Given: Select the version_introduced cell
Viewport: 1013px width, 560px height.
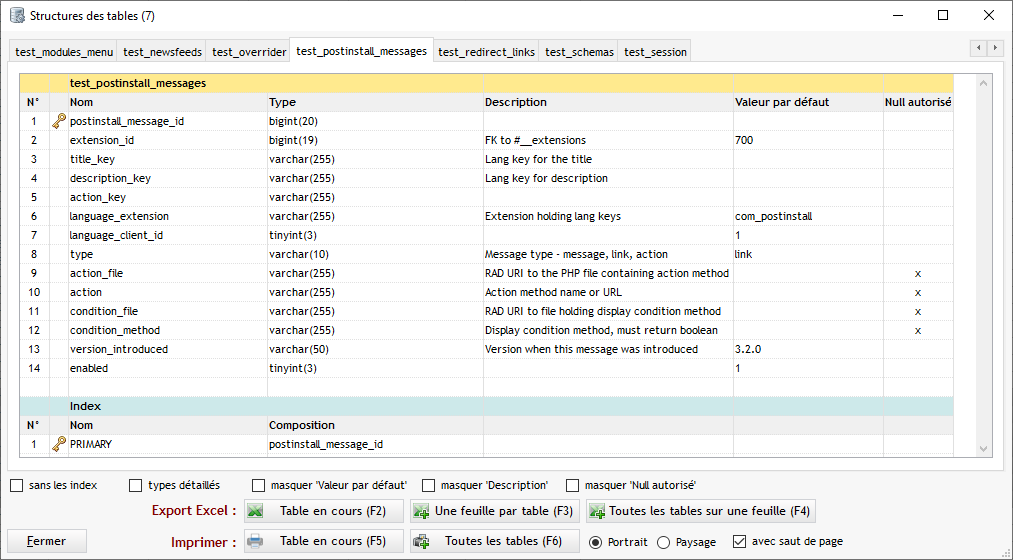Looking at the screenshot, I should pos(168,349).
